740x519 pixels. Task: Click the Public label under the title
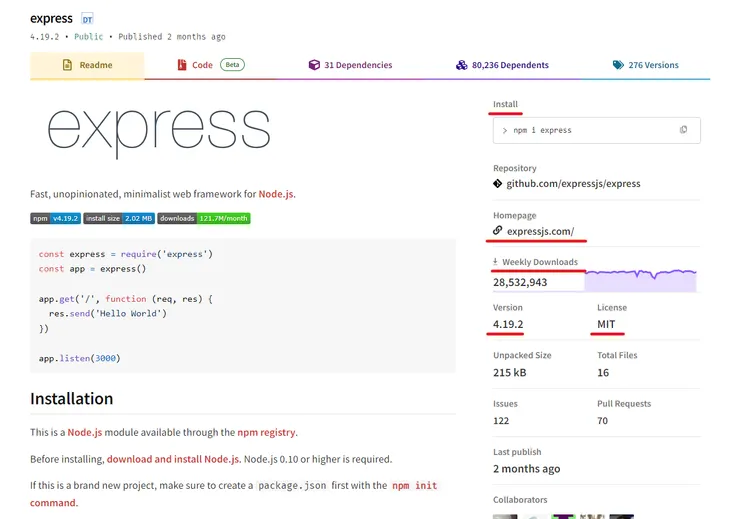[88, 36]
